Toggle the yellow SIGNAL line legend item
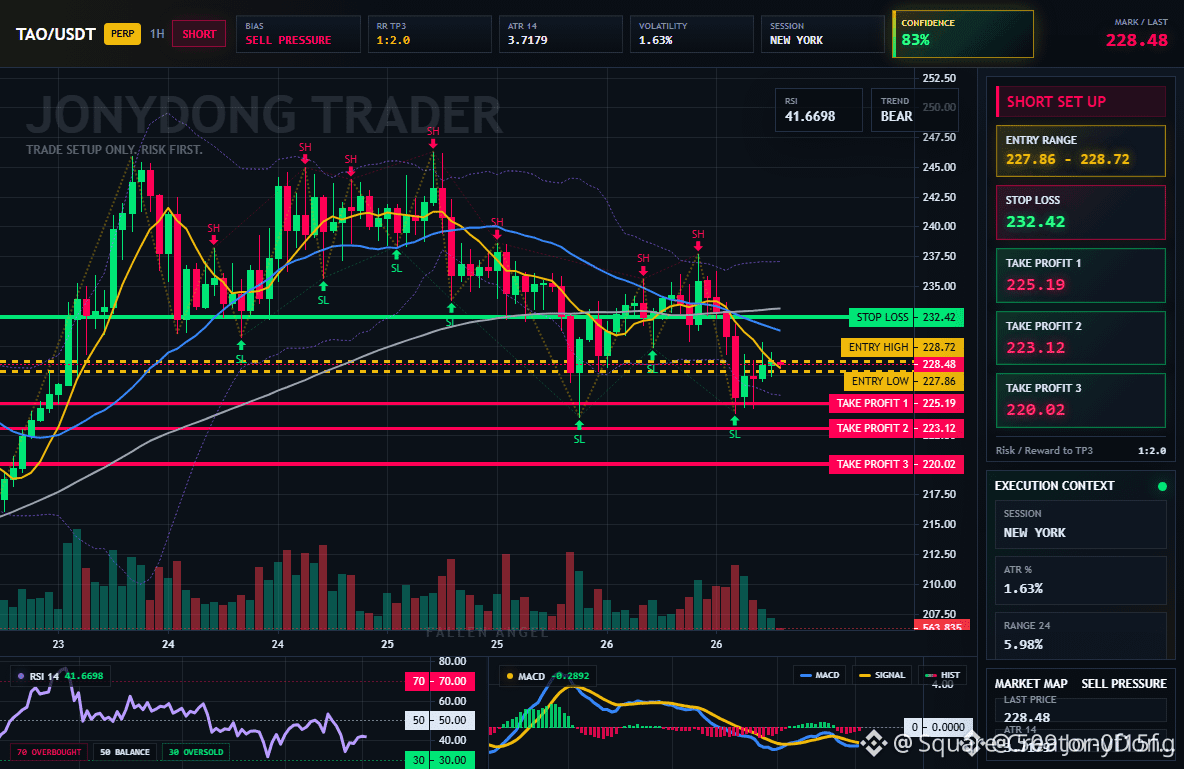Image resolution: width=1184 pixels, height=769 pixels. pyautogui.click(x=882, y=675)
